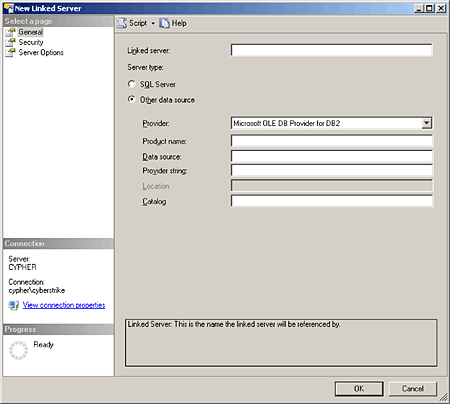Click the Server type label
The height and width of the screenshot is (404, 450).
[x=145, y=67]
